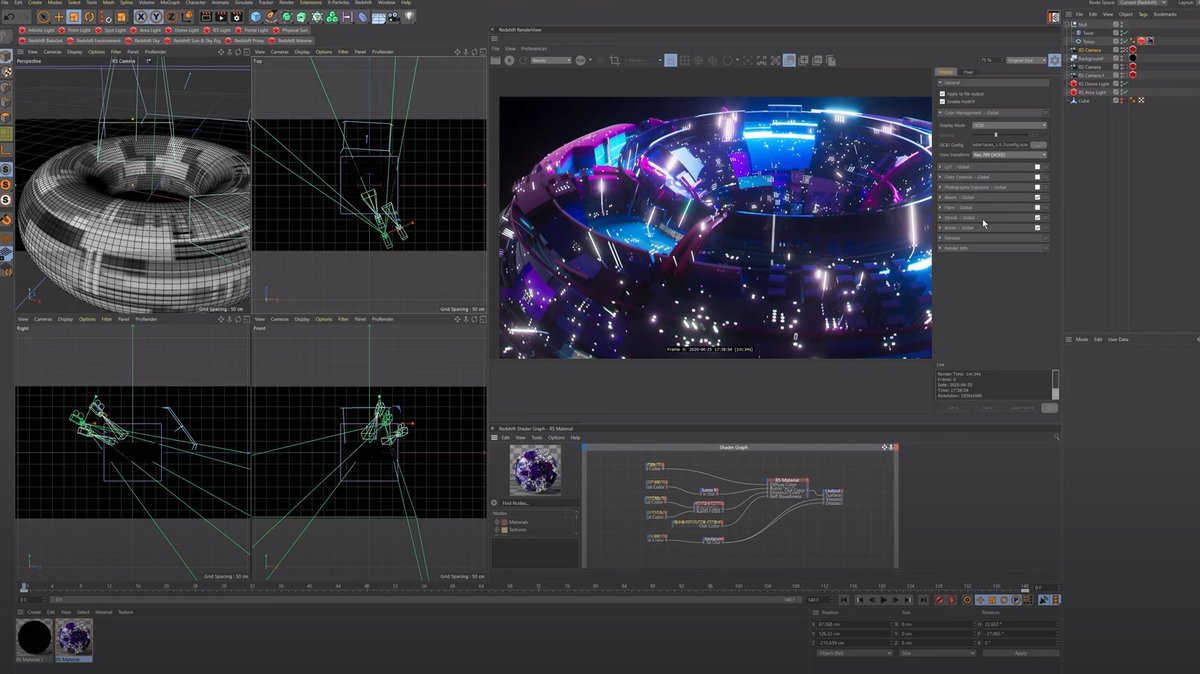Click Redshift Proxy button
1200x674 pixels.
[244, 41]
